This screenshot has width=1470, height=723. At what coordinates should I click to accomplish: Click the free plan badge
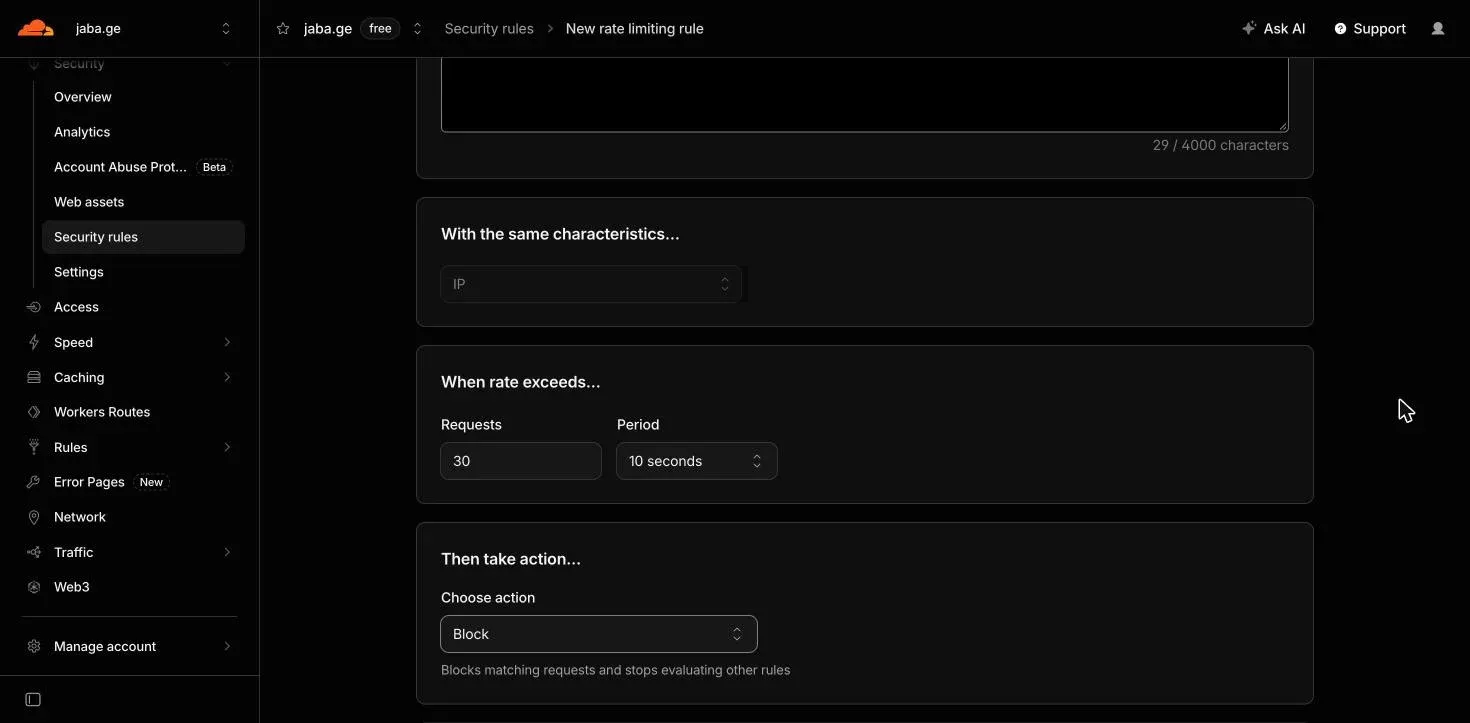380,29
